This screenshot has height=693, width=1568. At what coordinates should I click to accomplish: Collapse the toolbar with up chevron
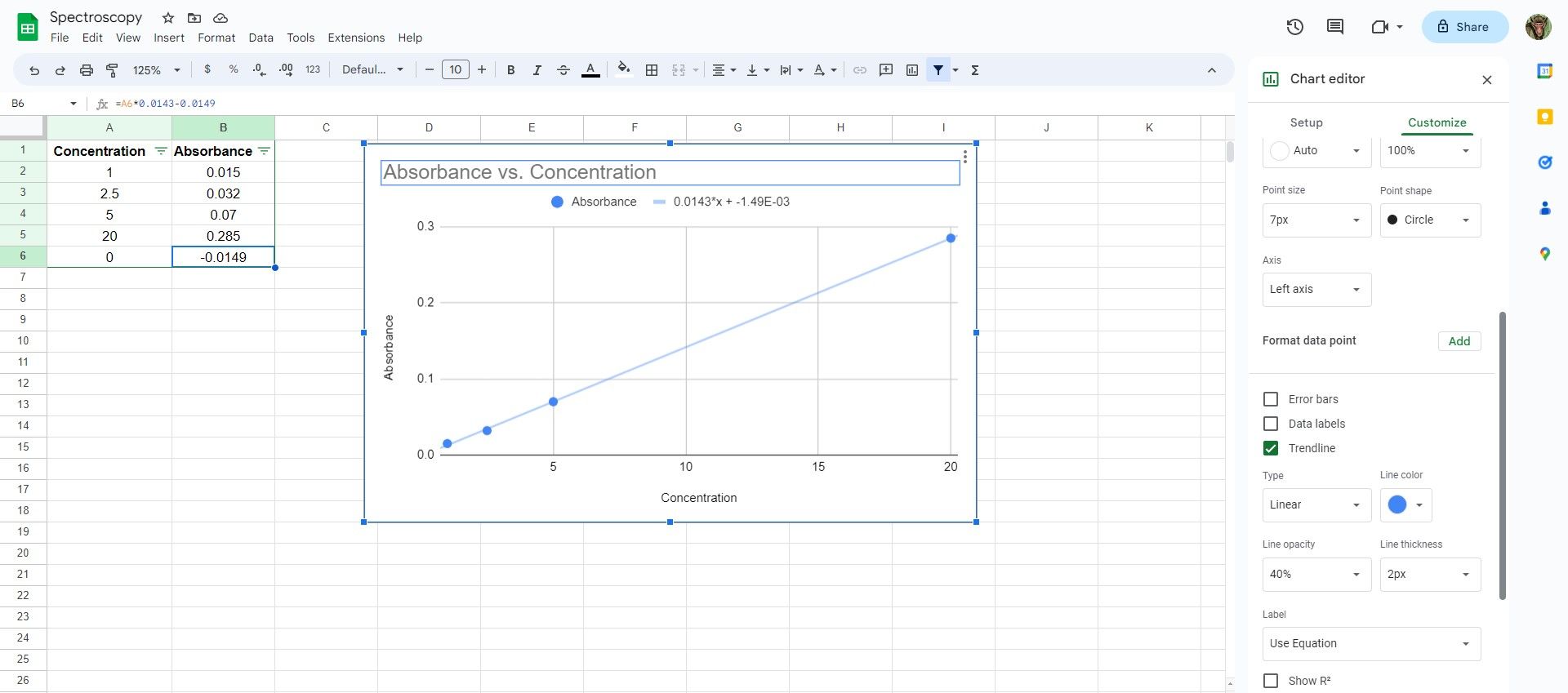tap(1212, 70)
